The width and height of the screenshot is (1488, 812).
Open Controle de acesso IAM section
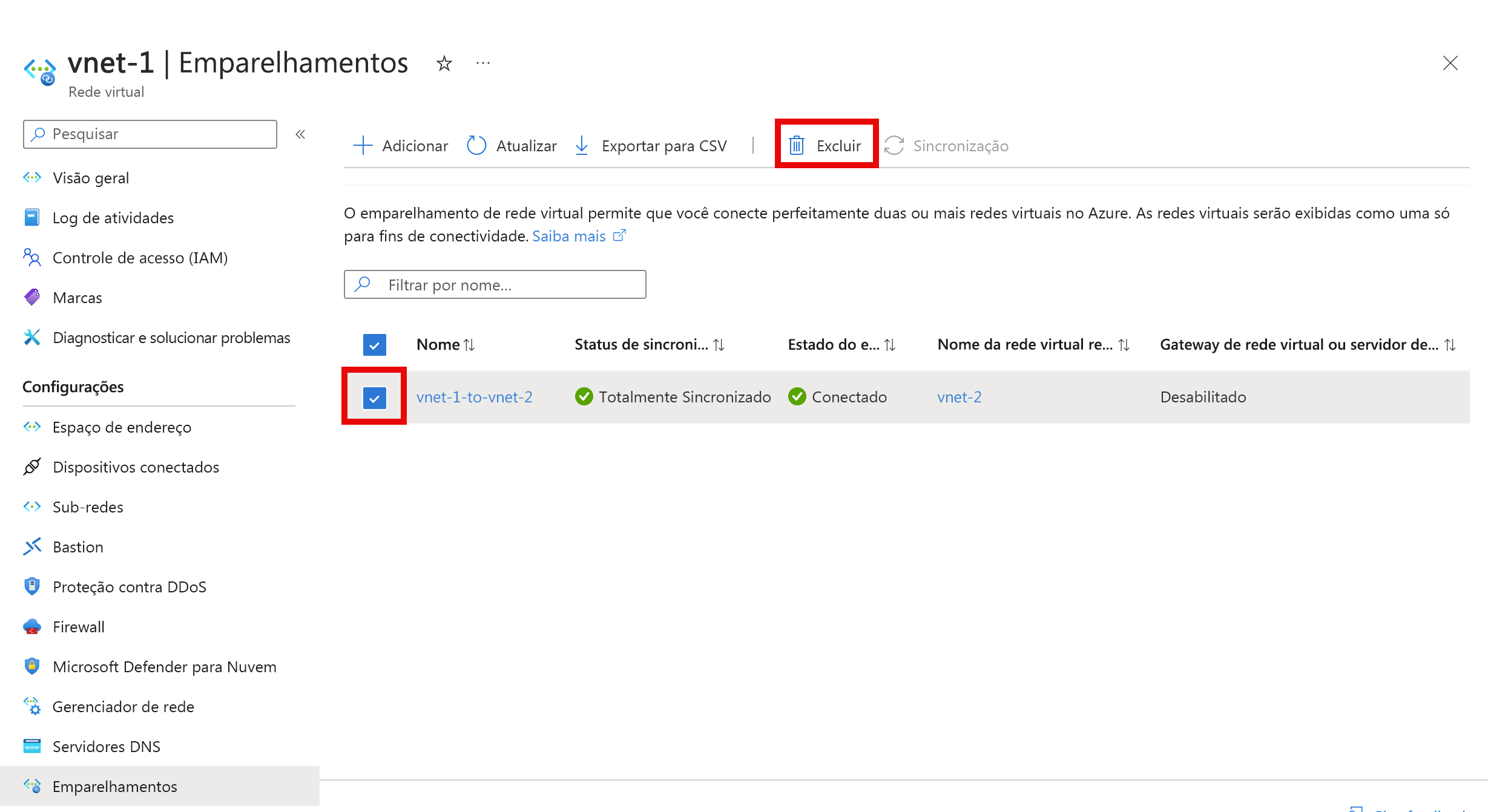point(141,258)
